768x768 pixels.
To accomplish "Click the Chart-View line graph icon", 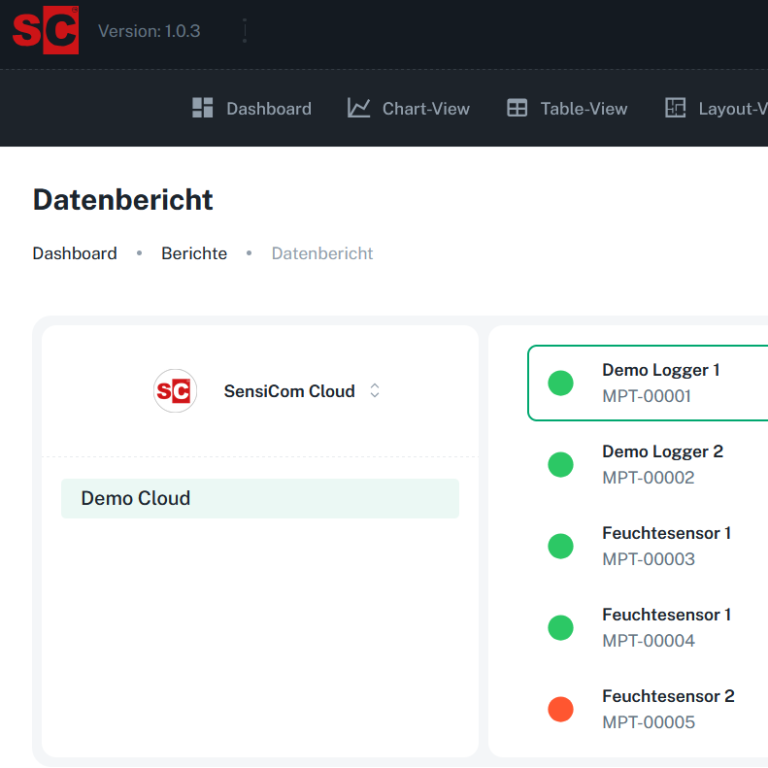I will (x=359, y=108).
